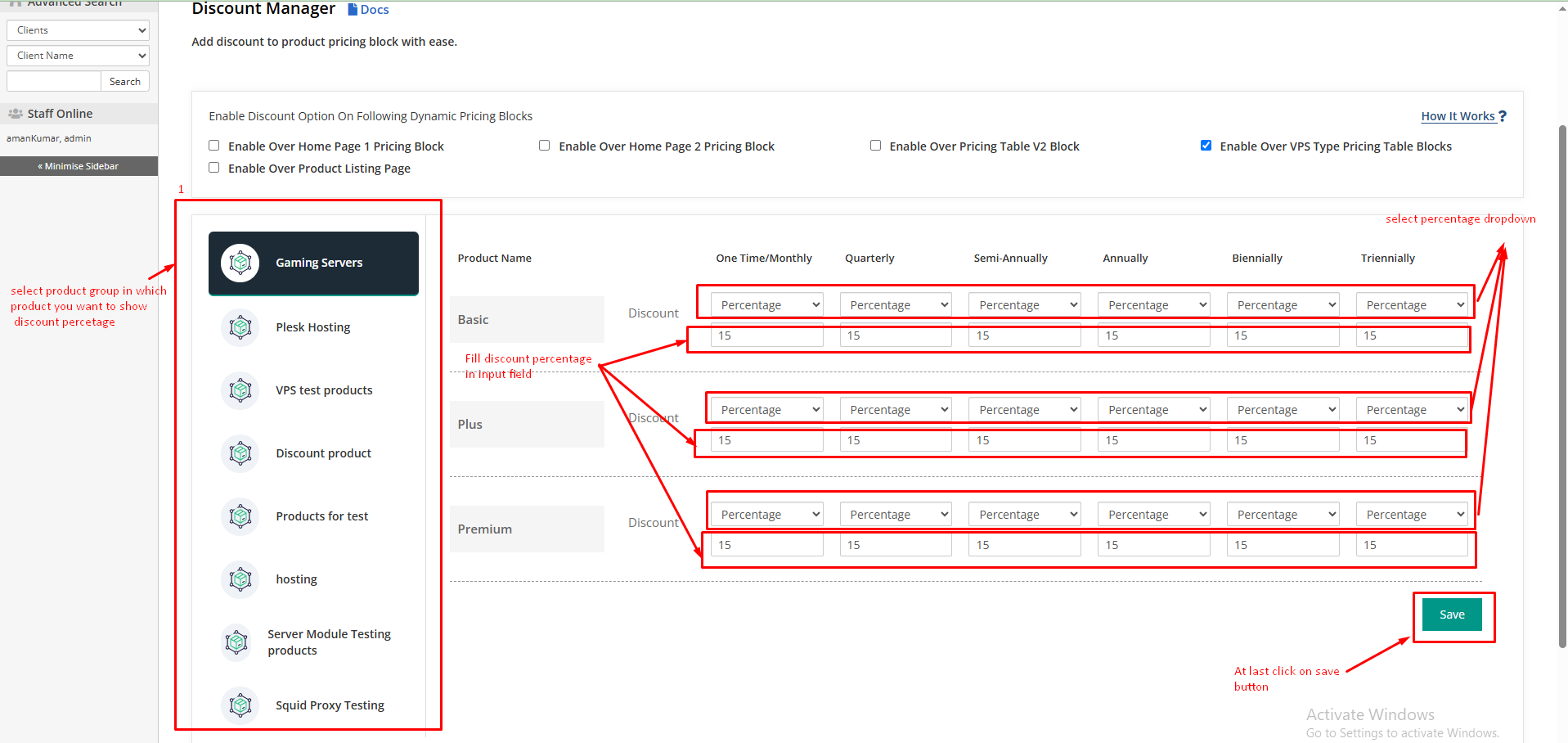Click the Staff Online users icon
The image size is (1568, 743).
click(16, 114)
